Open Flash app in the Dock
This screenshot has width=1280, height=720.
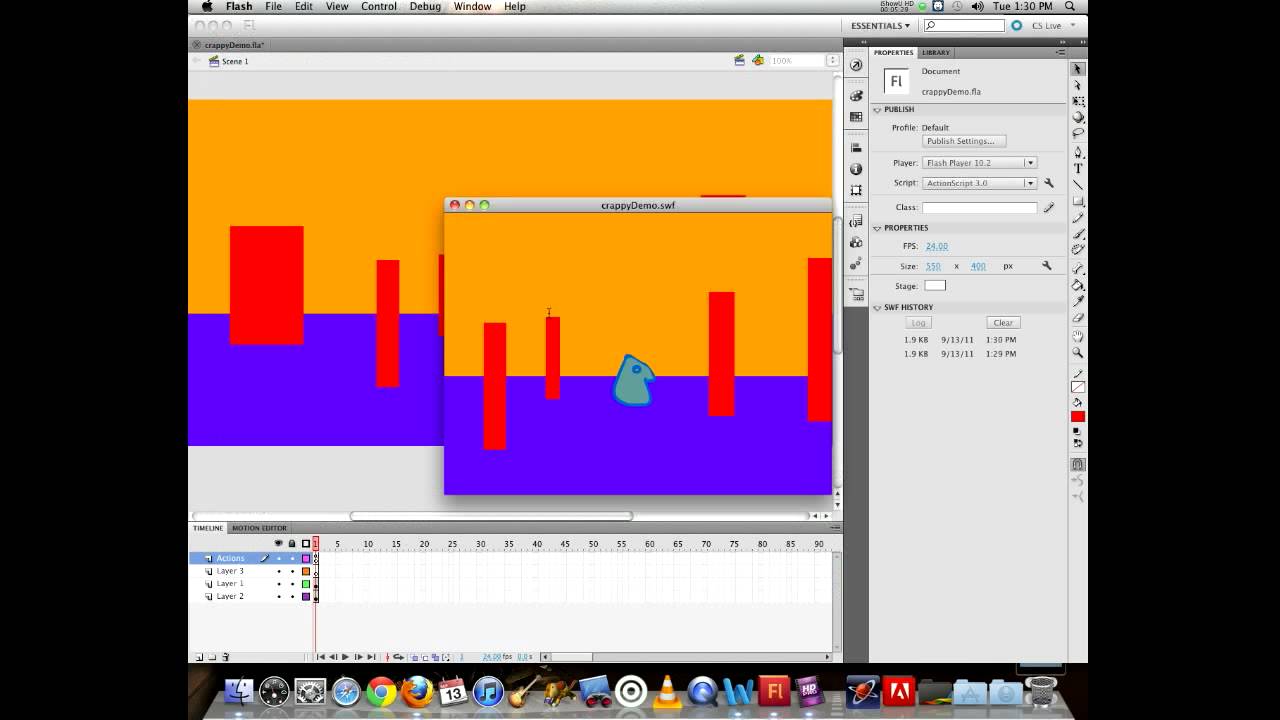pyautogui.click(x=774, y=691)
